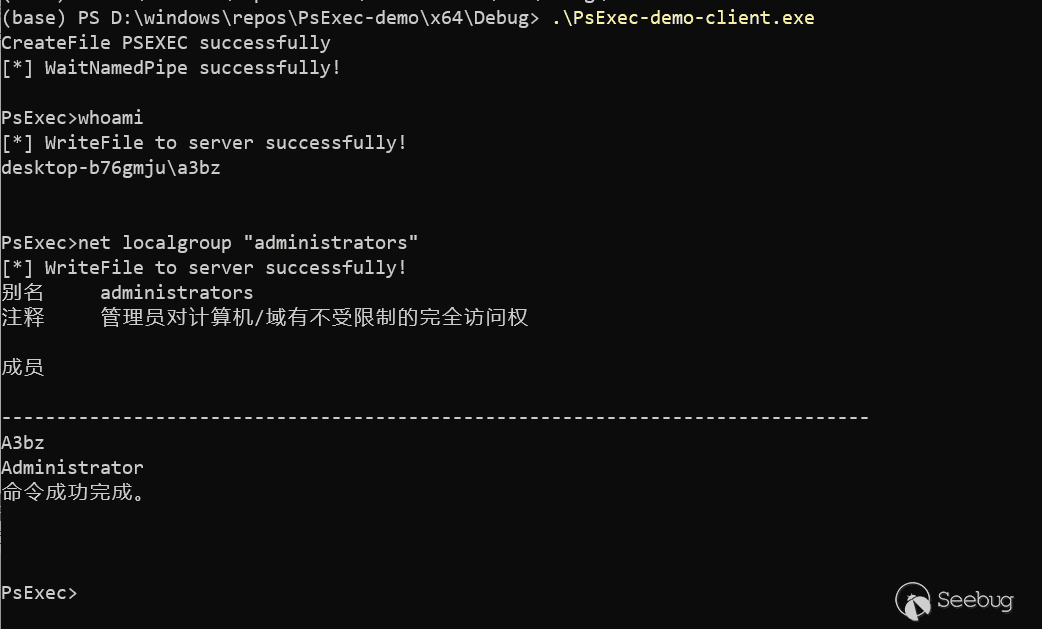
Task: Click the .\PsExec-demo-client.exe command text
Action: 683,18
